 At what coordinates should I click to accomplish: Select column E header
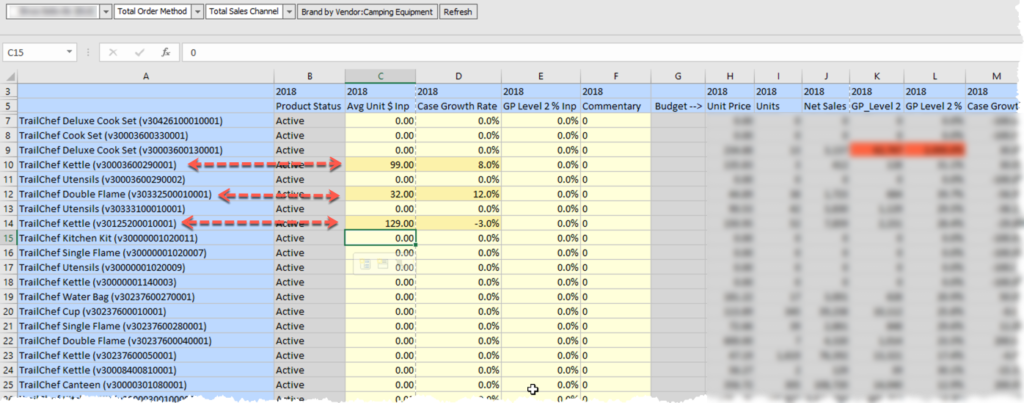(x=541, y=76)
